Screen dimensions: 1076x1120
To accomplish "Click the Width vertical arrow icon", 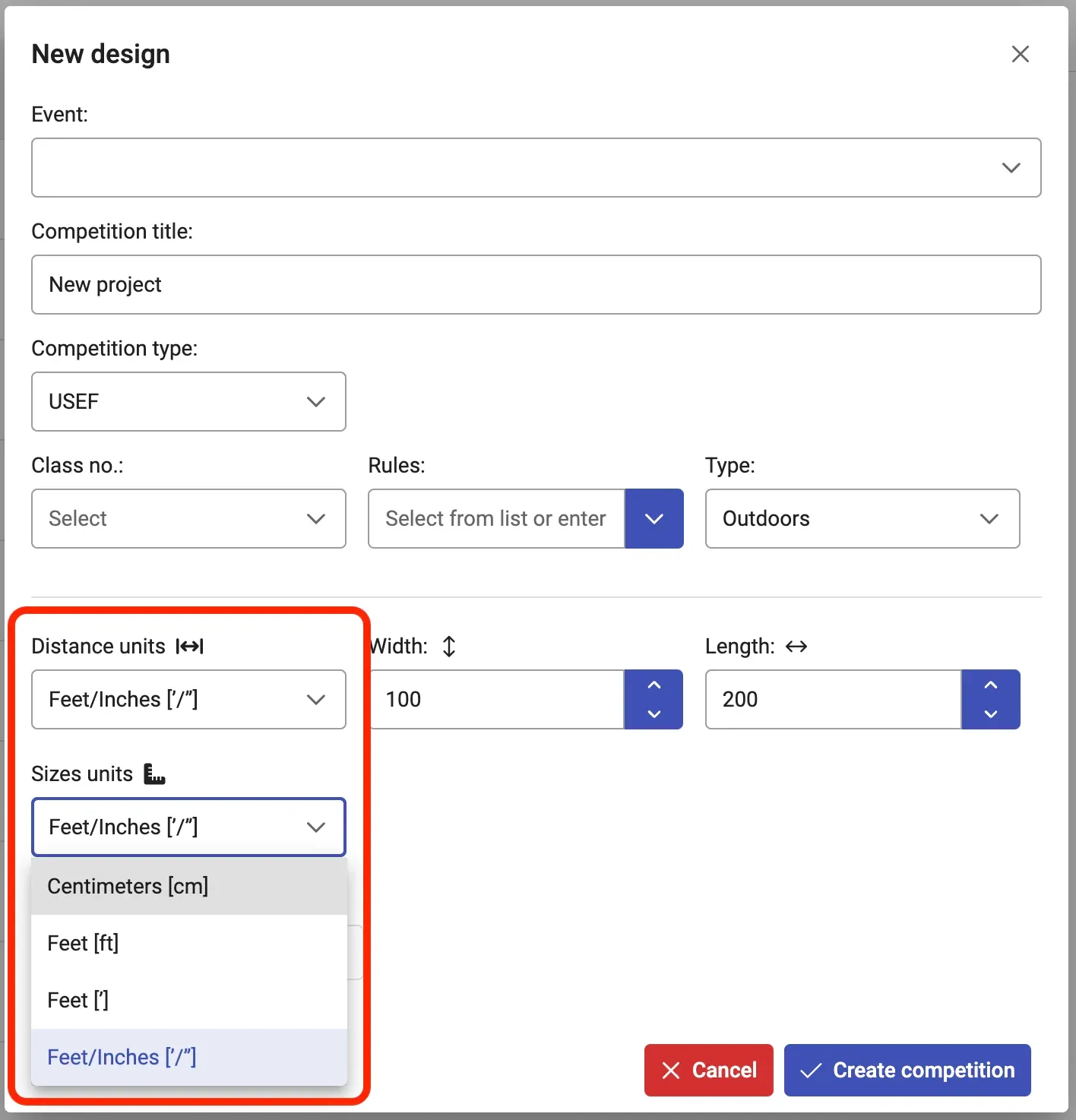I will coord(449,647).
